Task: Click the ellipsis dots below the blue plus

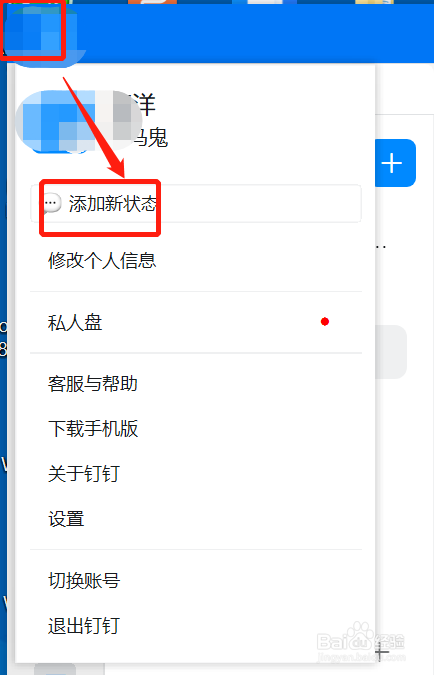Action: [381, 247]
